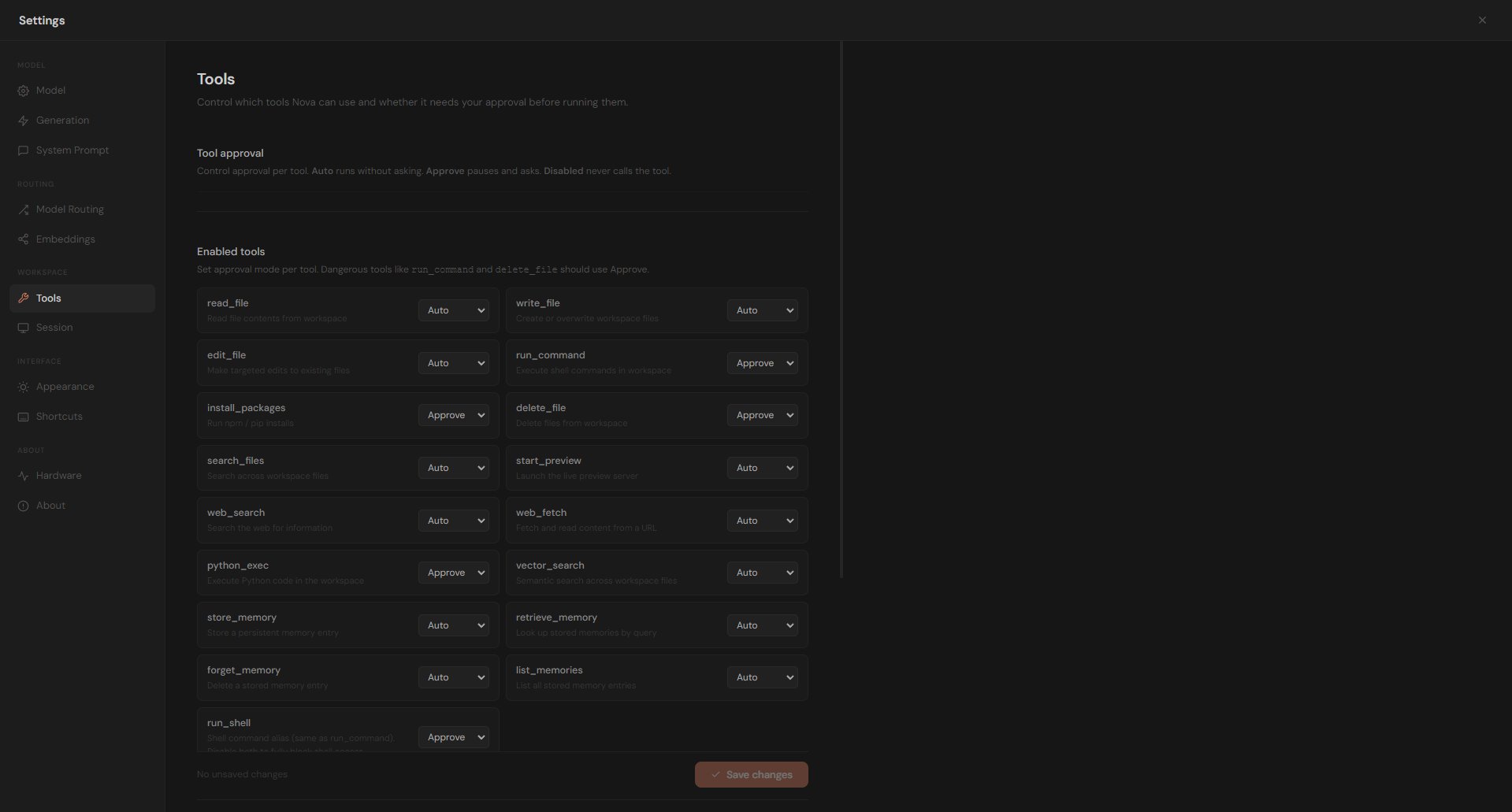Click the 'read_file' tool name
Image resolution: width=1512 pixels, height=812 pixels.
click(x=228, y=303)
